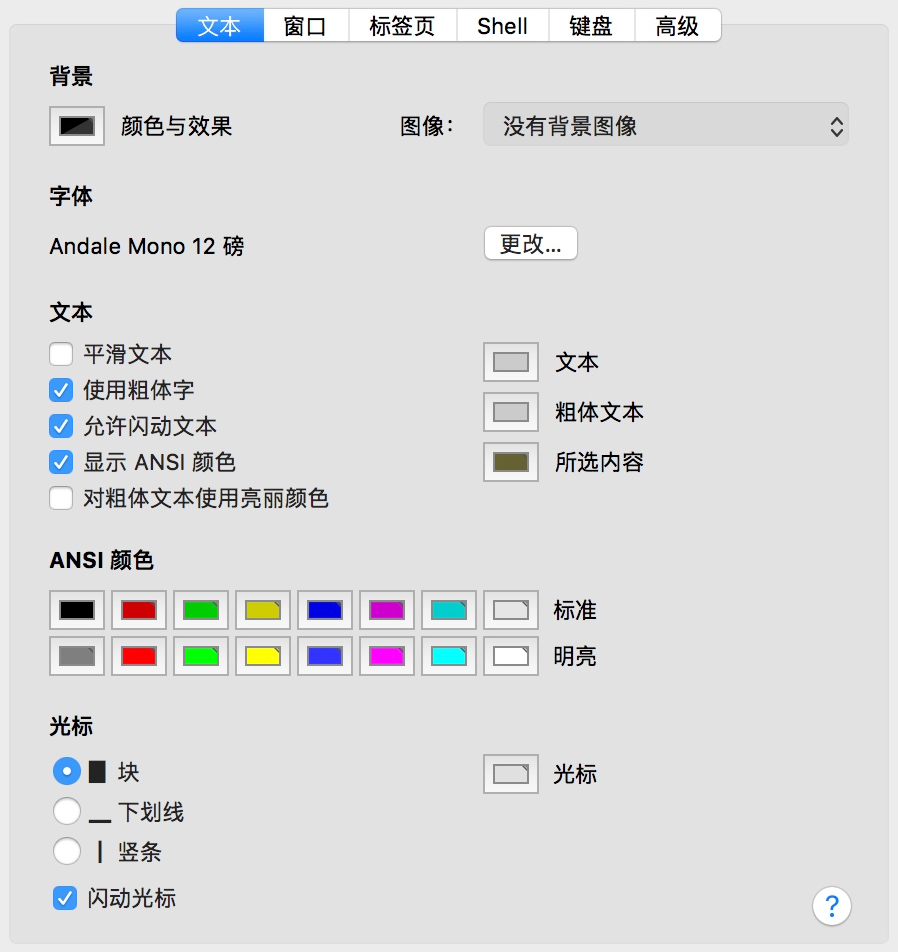
Task: Open the 粗体文本 bold text color well
Action: click(510, 412)
